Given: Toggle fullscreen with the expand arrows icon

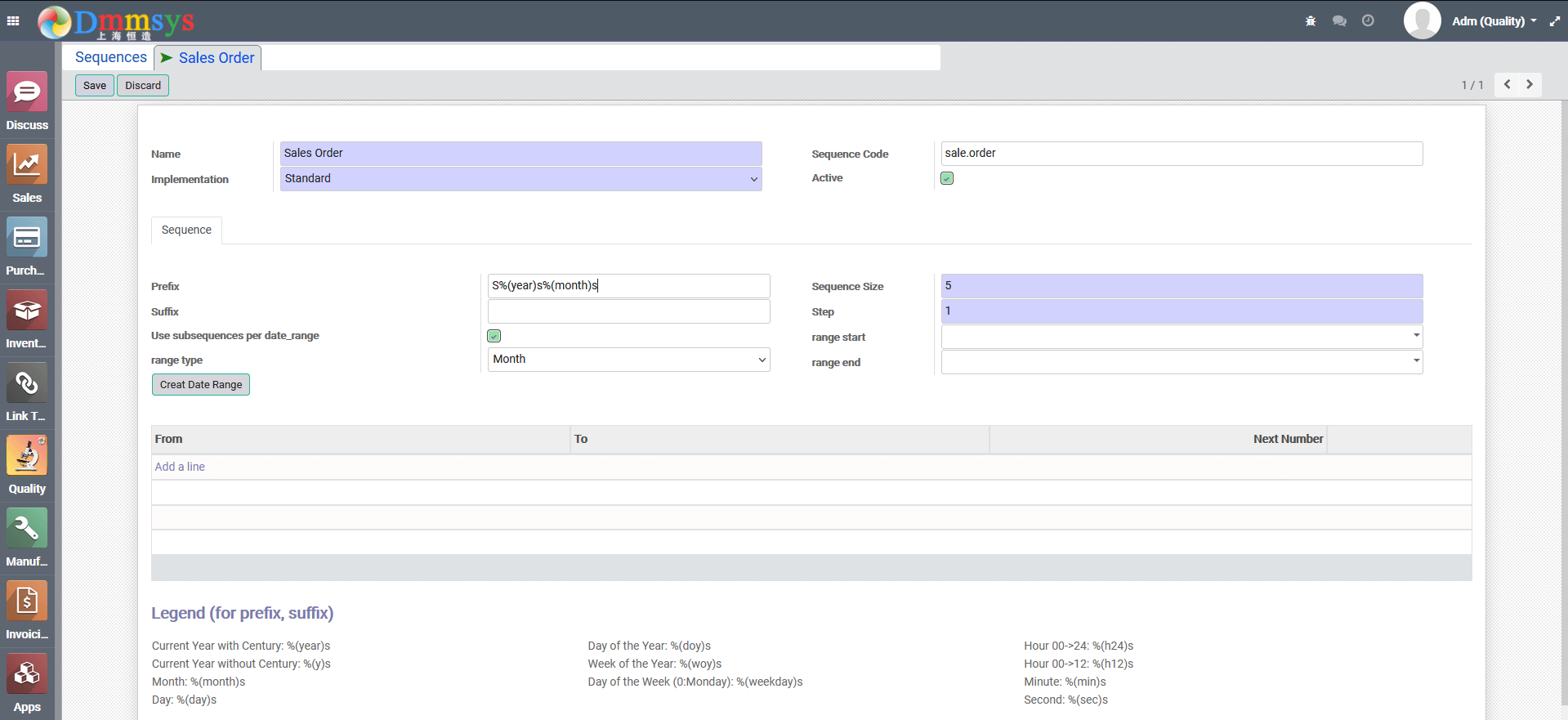Looking at the screenshot, I should pos(1555,21).
